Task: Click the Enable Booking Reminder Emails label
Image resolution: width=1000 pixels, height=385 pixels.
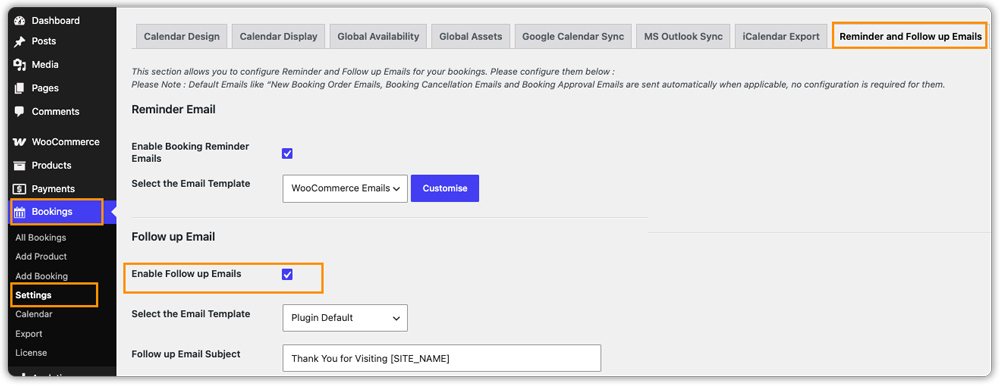Action: click(190, 152)
